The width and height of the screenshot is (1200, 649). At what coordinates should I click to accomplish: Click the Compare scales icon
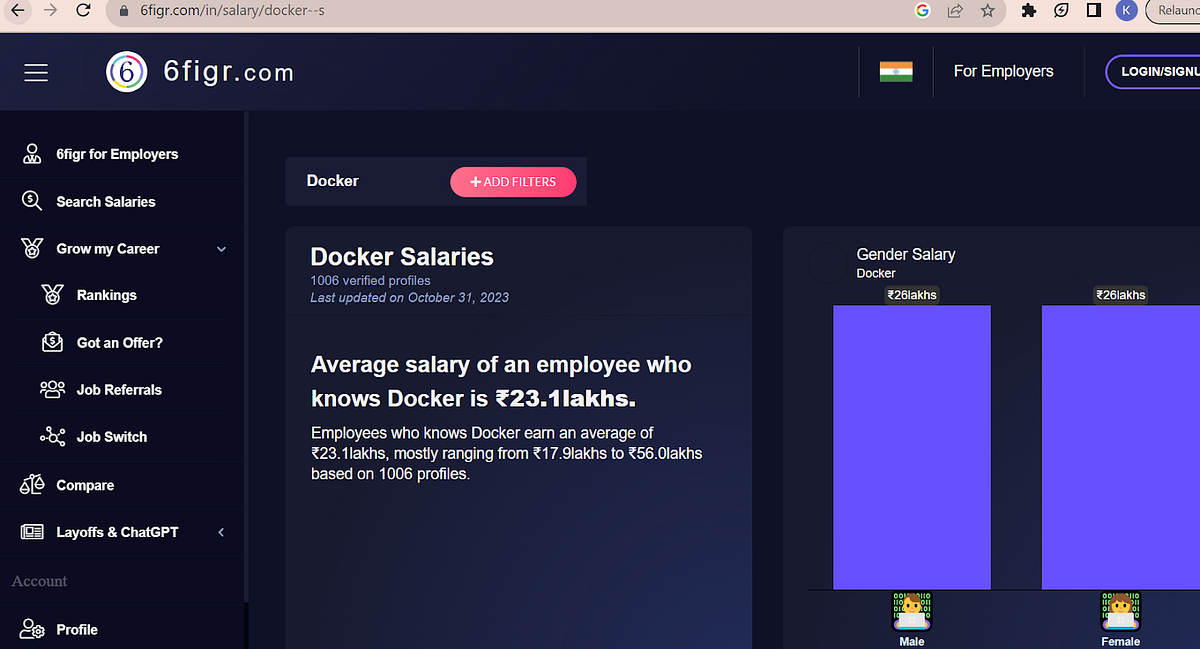pyautogui.click(x=32, y=485)
